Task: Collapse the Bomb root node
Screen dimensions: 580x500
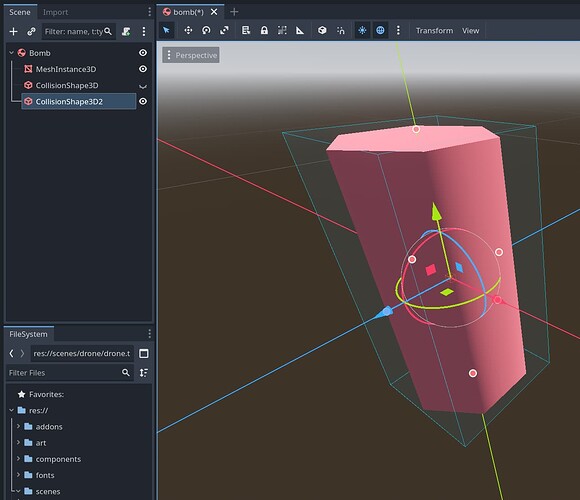Action: [11, 53]
